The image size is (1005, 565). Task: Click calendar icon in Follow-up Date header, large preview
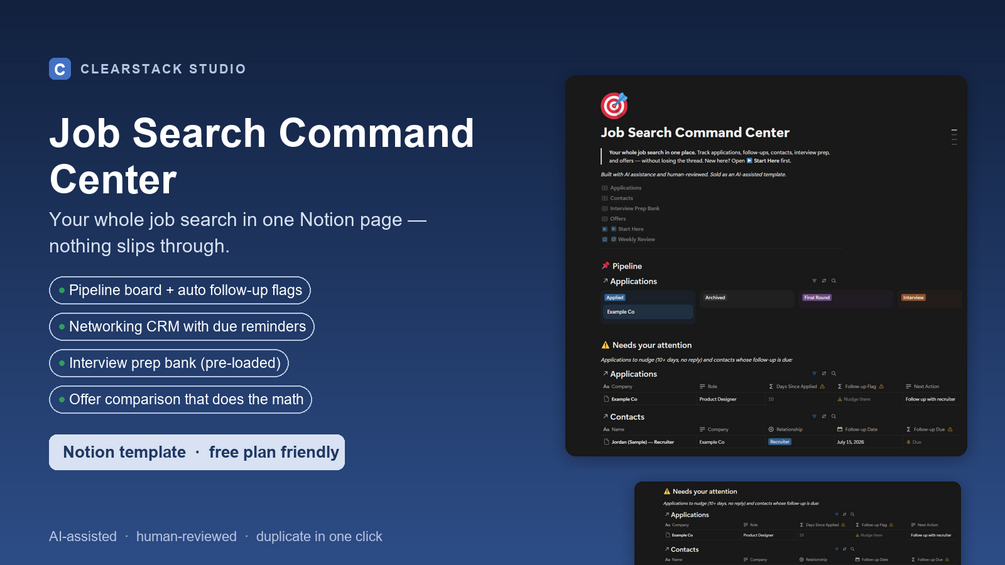(x=840, y=429)
